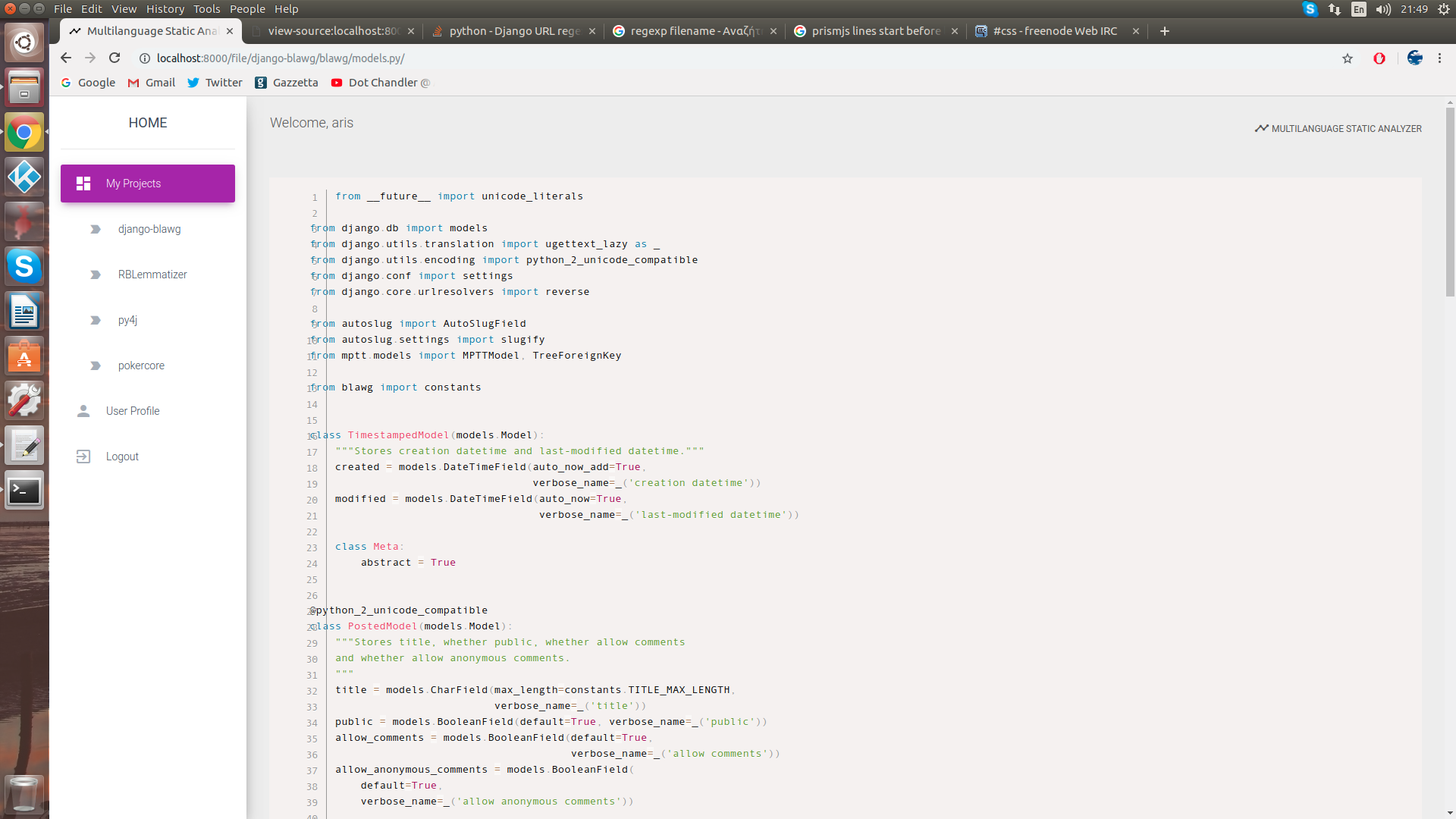
Task: Open the En keyboard layout indicator
Action: (1359, 9)
